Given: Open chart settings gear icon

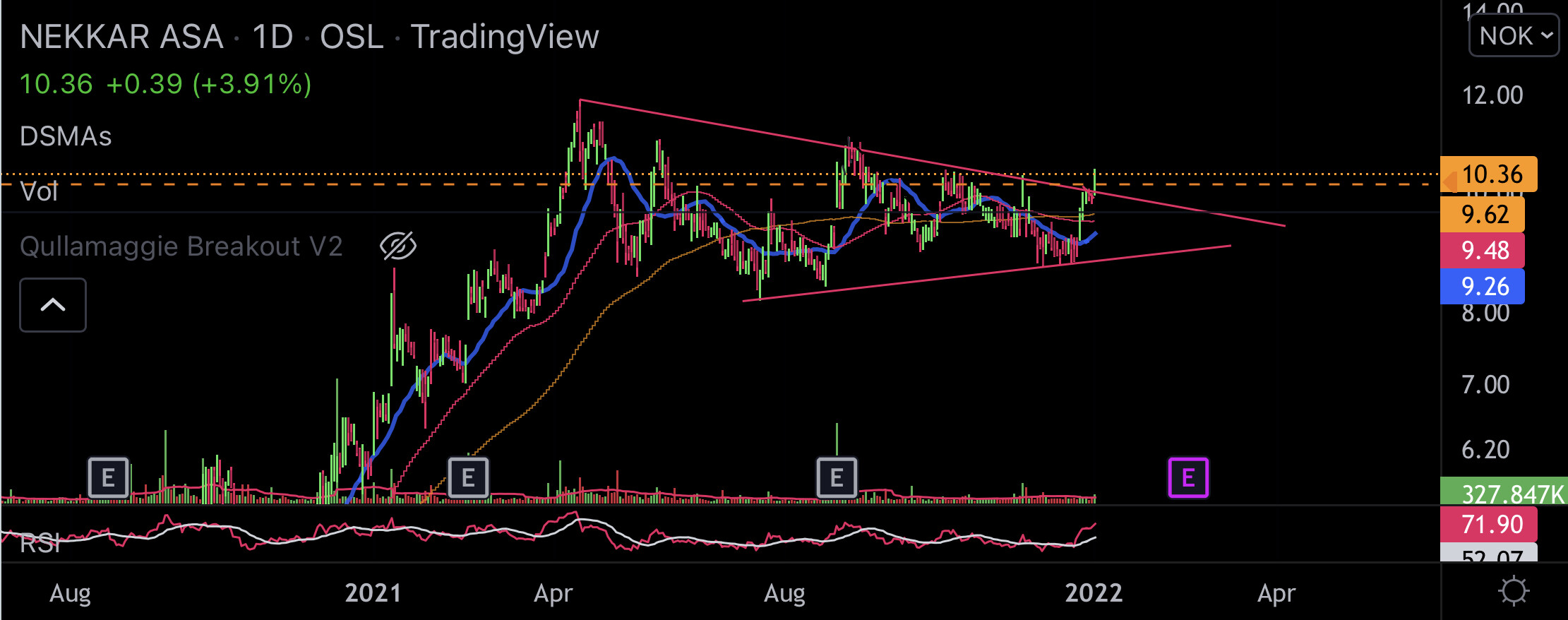Looking at the screenshot, I should (1514, 591).
